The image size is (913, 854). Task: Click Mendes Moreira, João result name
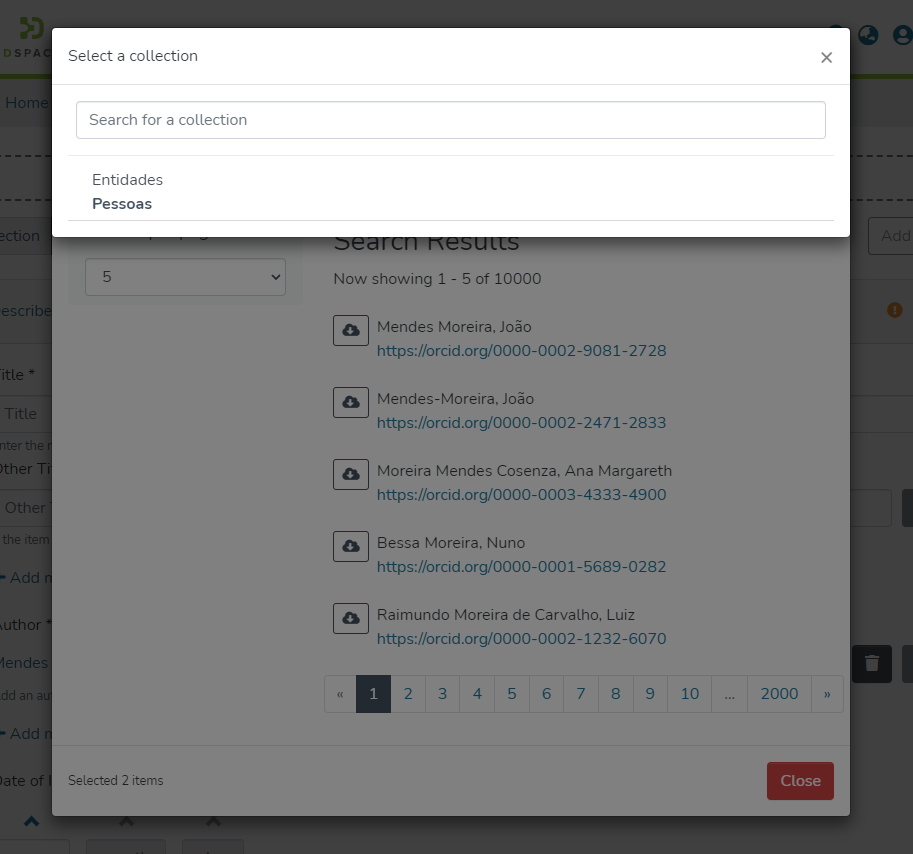(x=454, y=327)
